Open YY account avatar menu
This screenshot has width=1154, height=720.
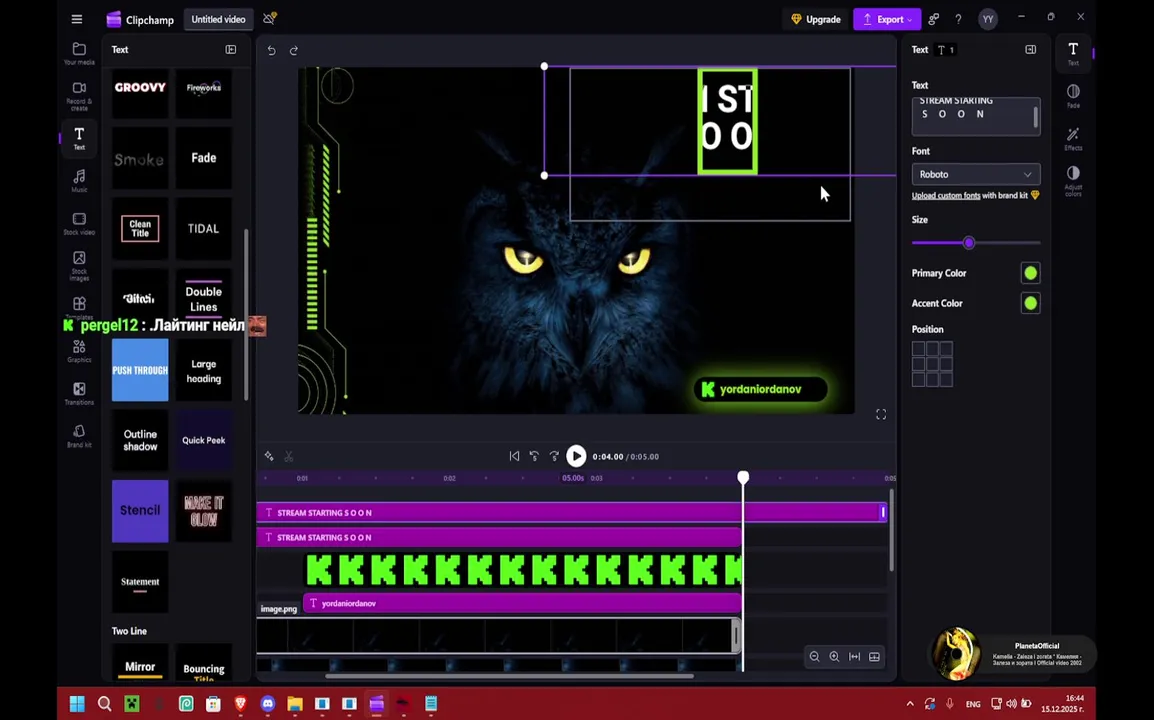click(x=988, y=19)
